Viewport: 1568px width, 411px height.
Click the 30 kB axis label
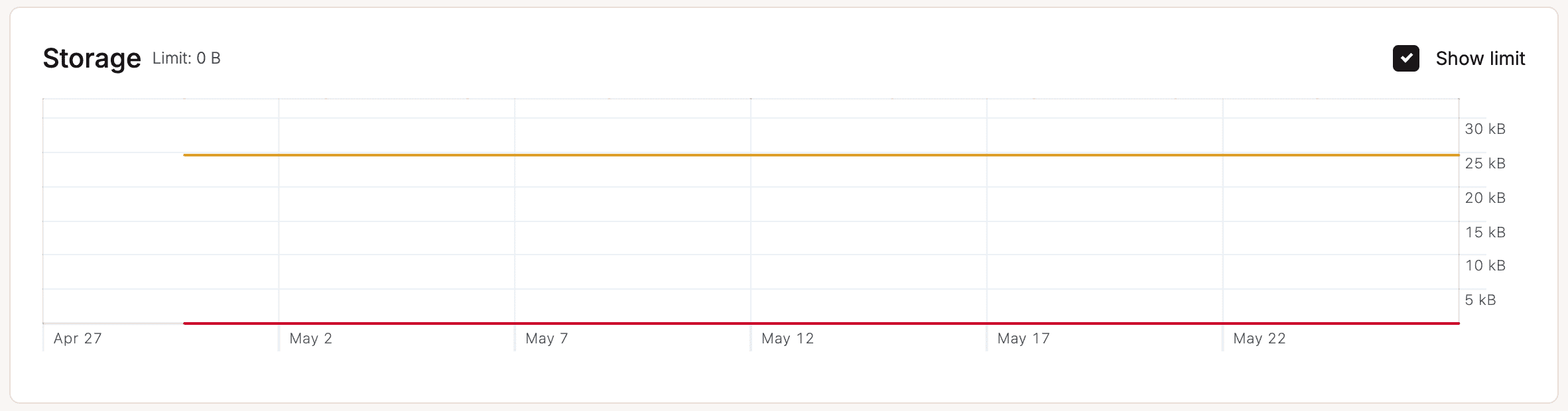(x=1485, y=129)
